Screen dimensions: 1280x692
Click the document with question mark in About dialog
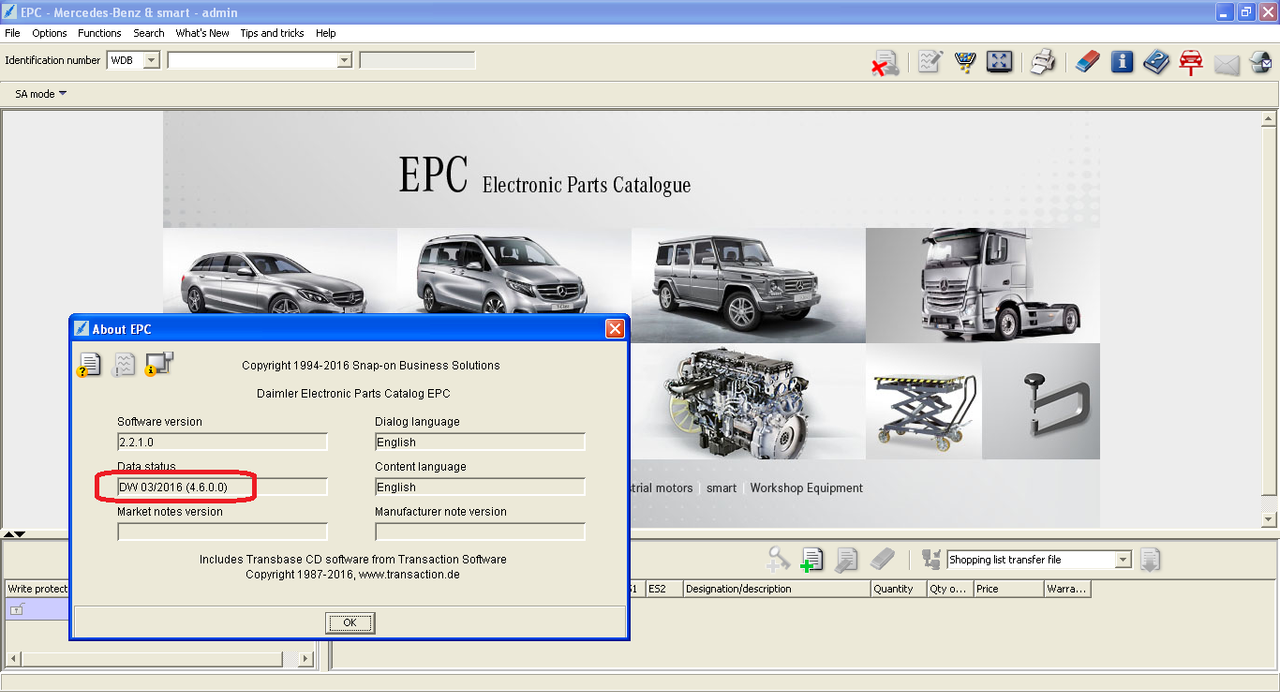89,365
